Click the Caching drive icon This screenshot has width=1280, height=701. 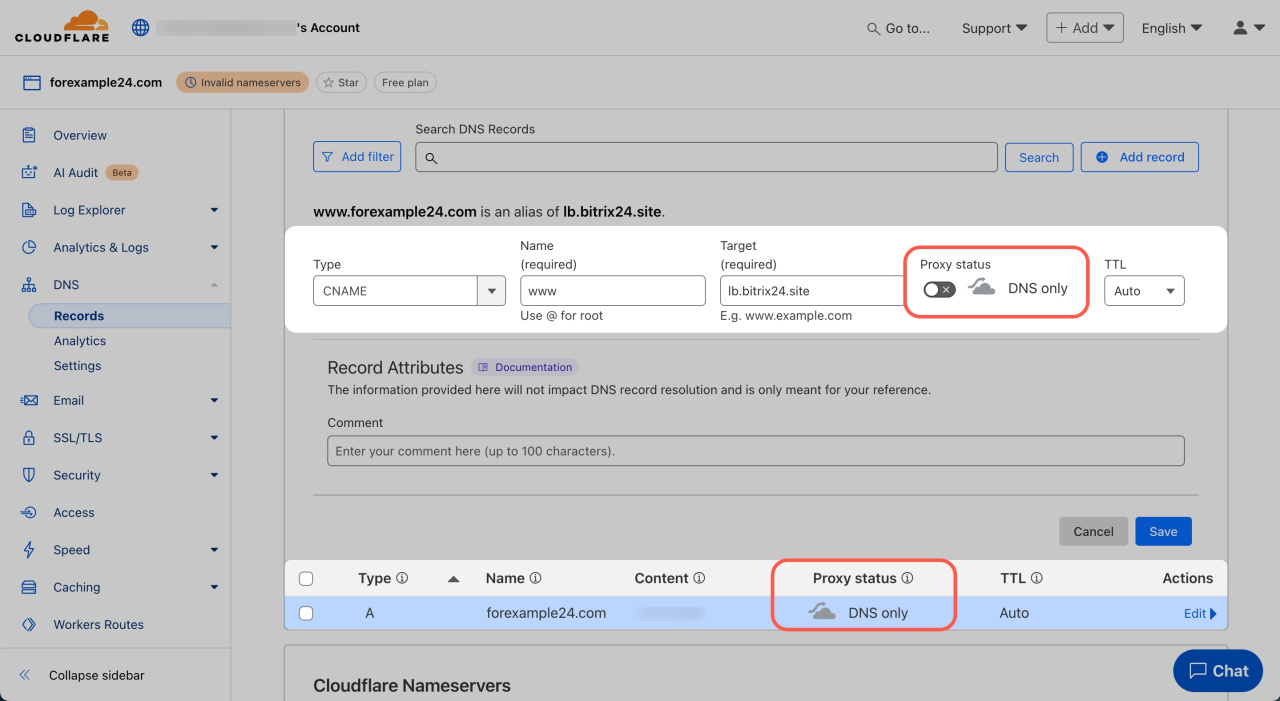point(29,587)
